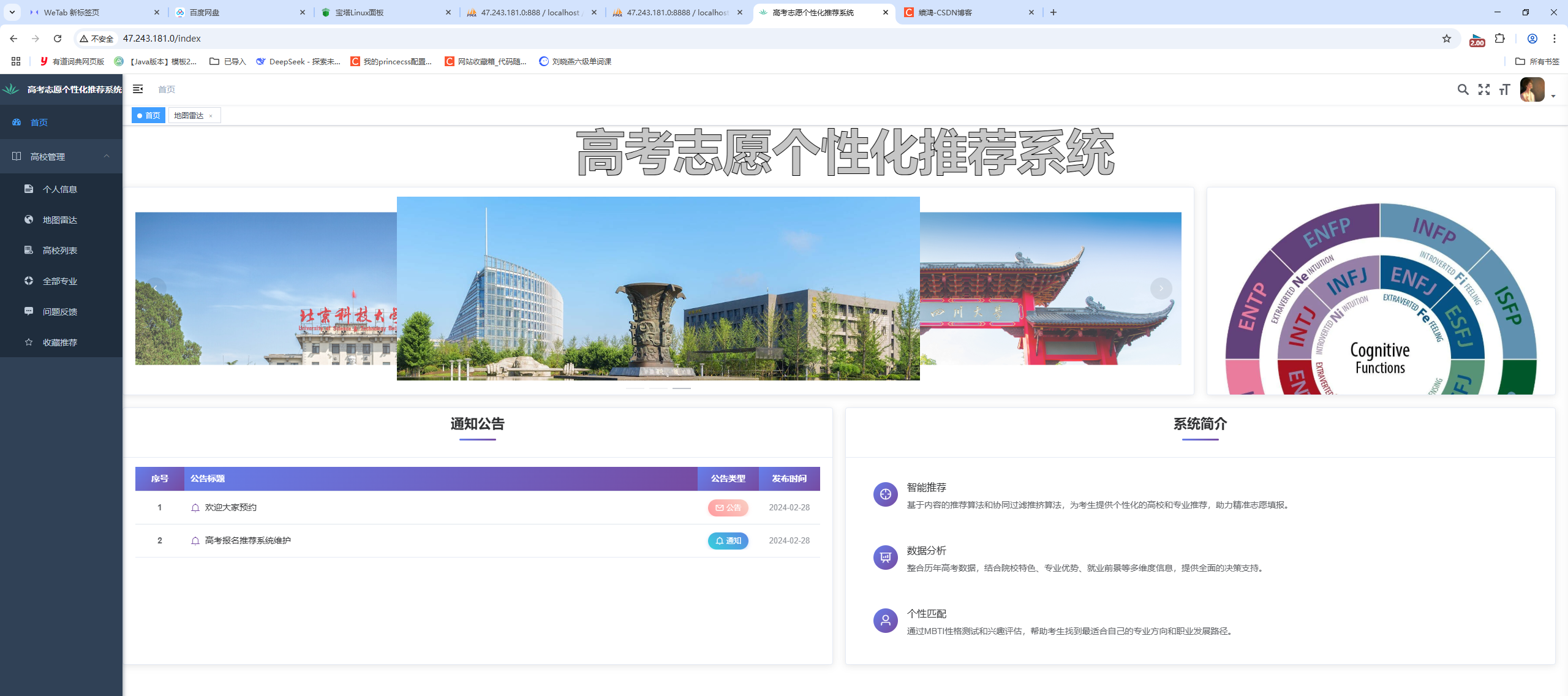Select 首页 in the left sidebar

click(39, 123)
